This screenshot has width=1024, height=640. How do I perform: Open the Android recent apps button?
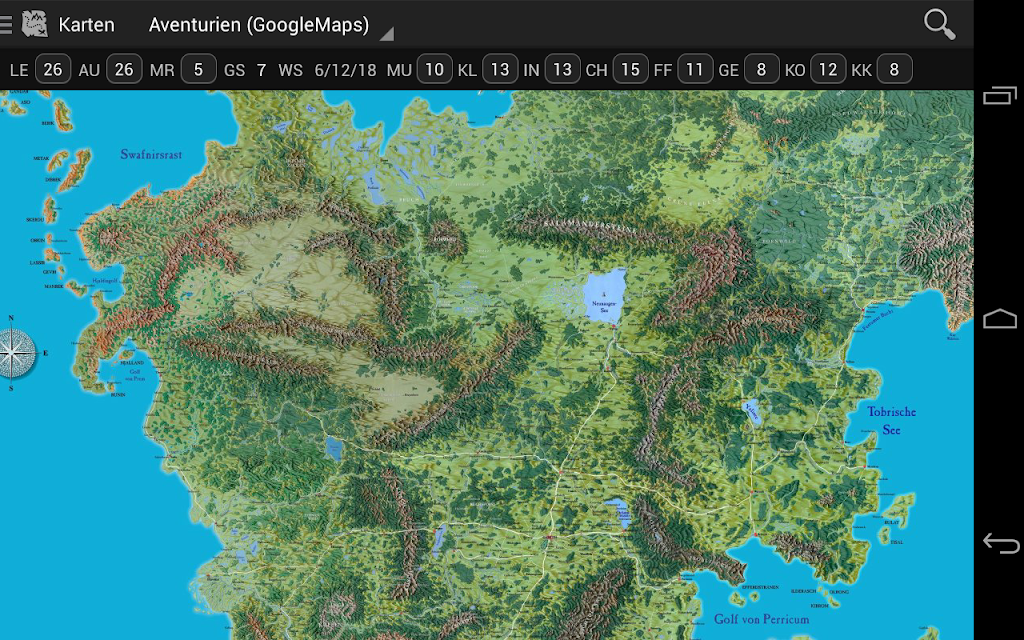(x=1000, y=96)
